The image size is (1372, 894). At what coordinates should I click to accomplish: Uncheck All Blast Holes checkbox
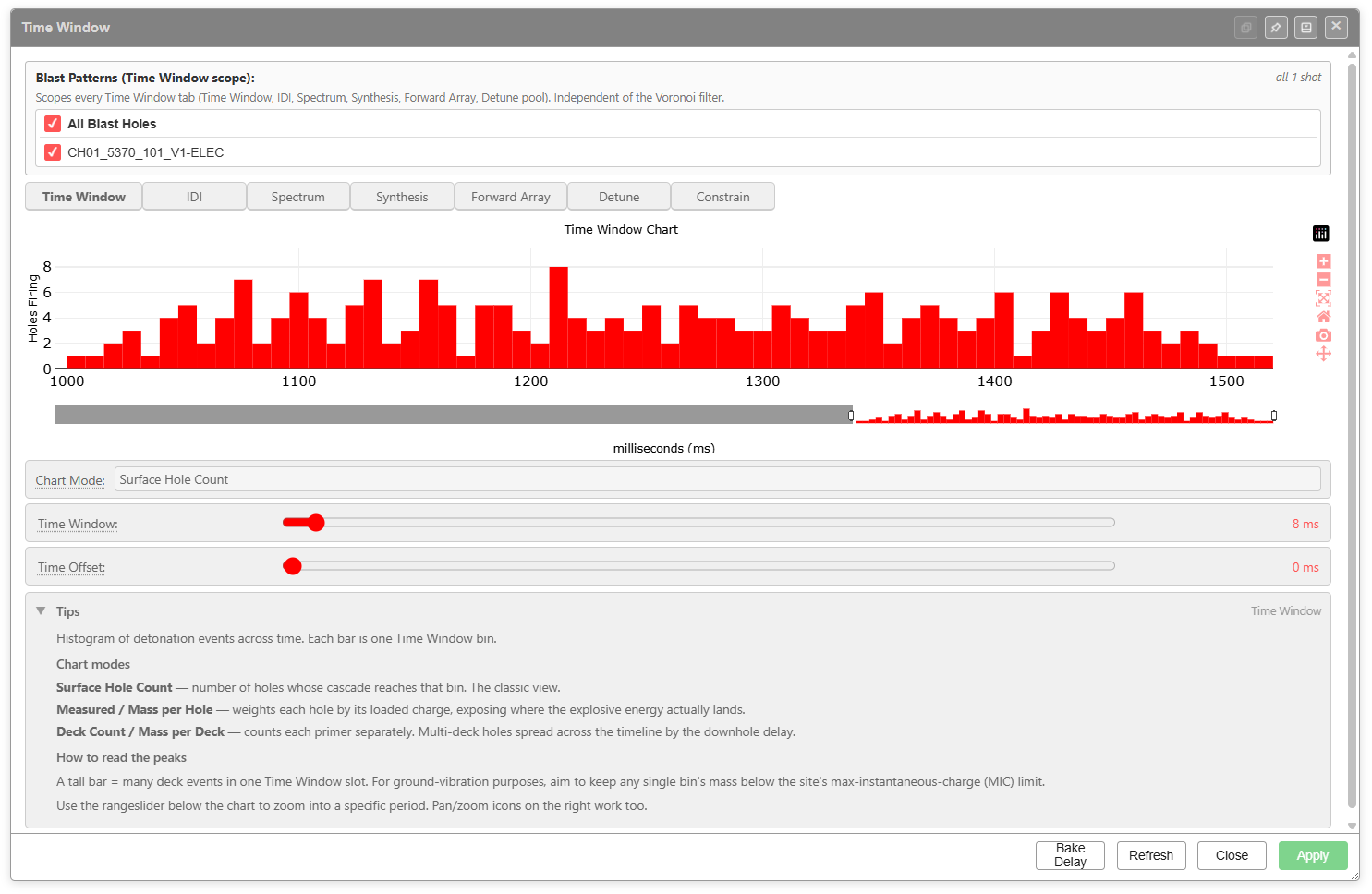point(53,124)
